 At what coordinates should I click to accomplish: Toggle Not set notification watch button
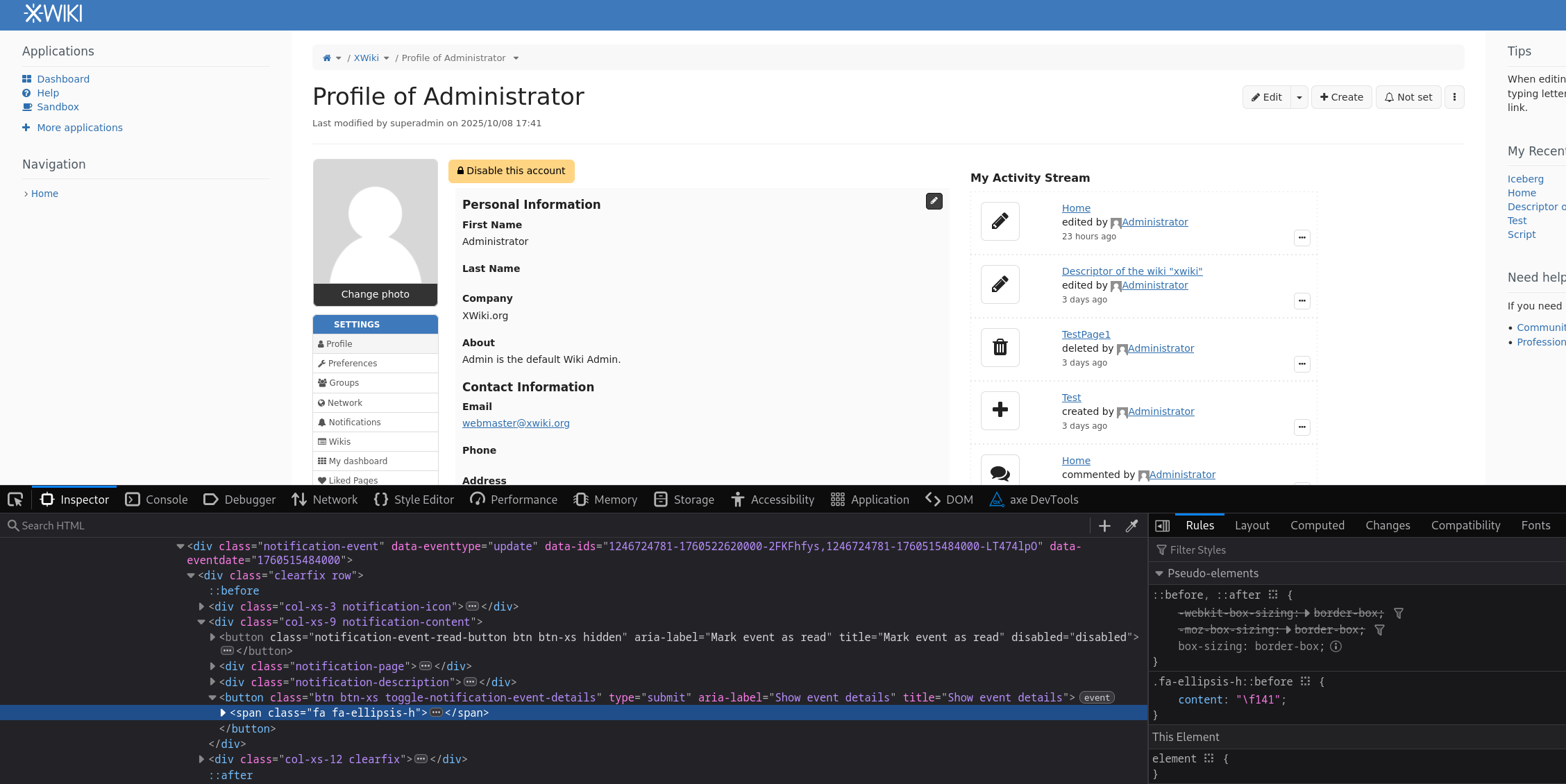[1408, 97]
